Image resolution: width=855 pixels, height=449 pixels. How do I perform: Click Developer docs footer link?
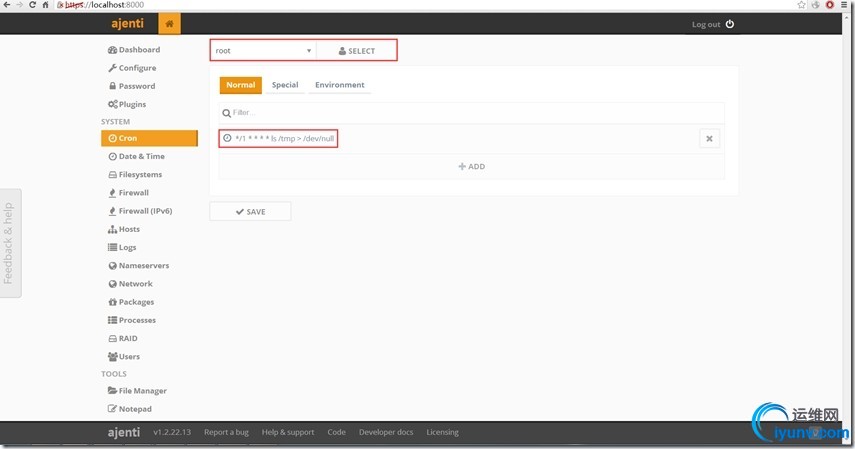386,432
